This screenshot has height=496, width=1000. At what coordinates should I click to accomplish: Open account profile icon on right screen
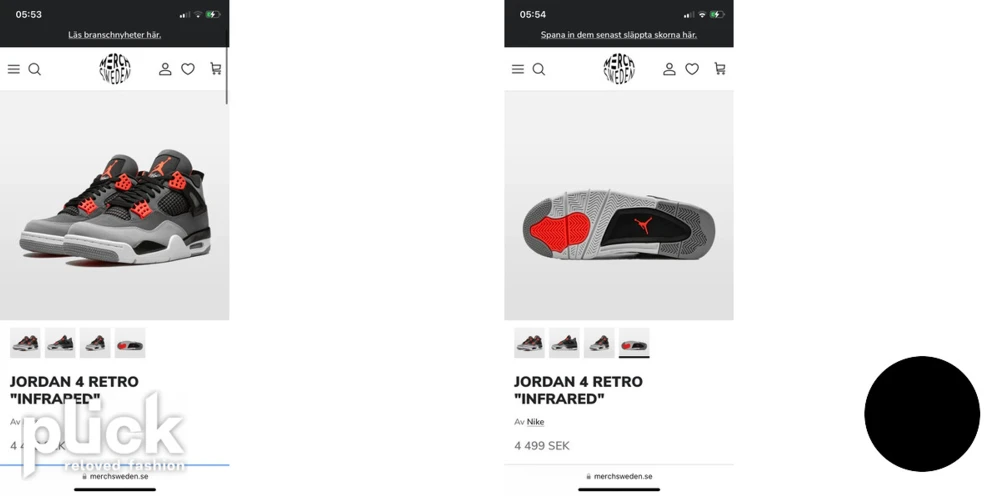(x=669, y=69)
